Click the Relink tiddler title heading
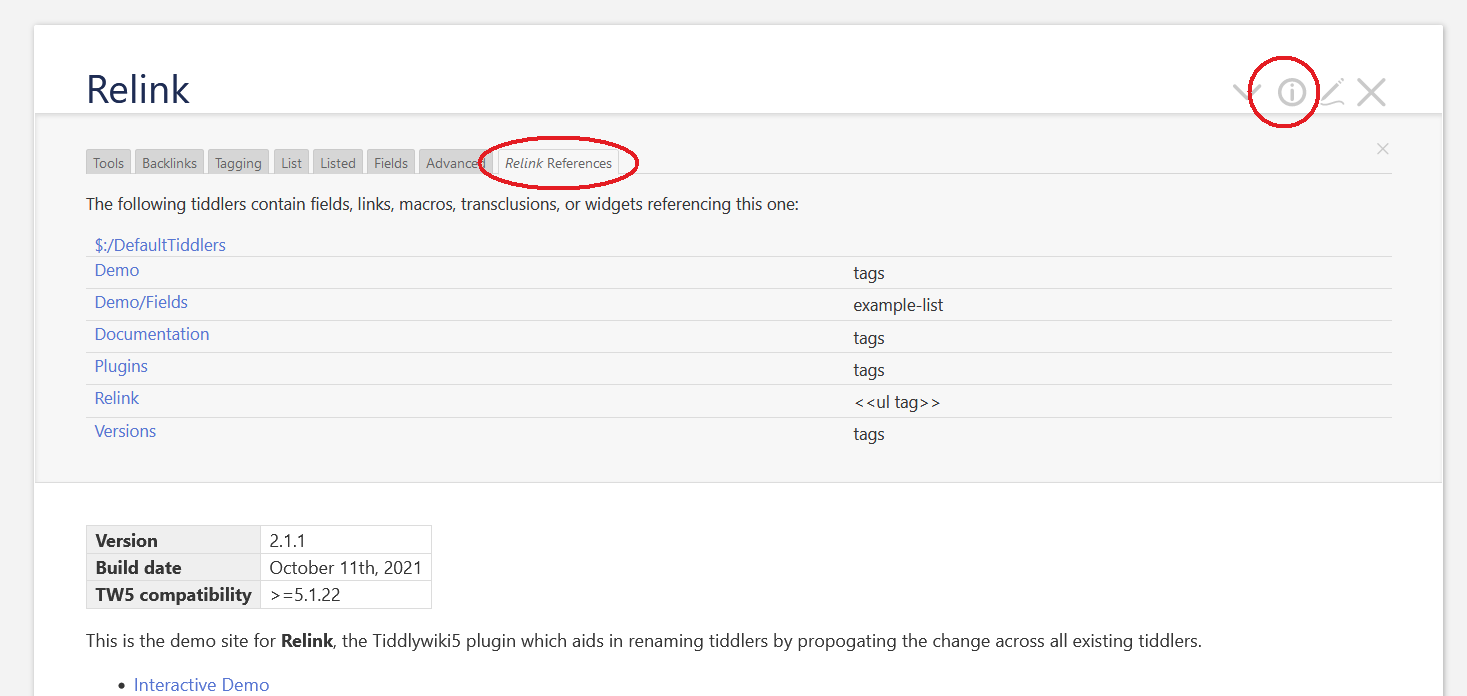The image size is (1467, 696). tap(138, 89)
